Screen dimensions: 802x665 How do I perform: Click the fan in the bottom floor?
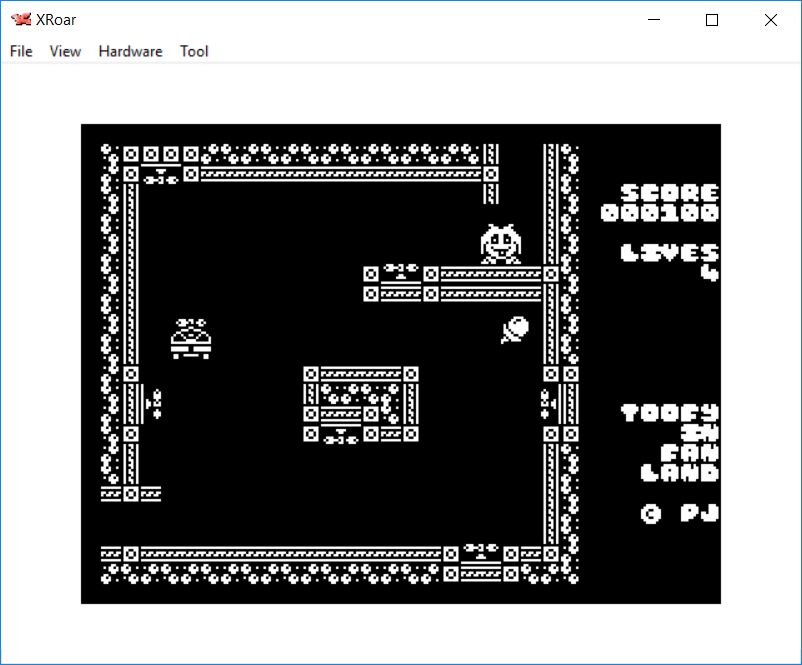(480, 551)
